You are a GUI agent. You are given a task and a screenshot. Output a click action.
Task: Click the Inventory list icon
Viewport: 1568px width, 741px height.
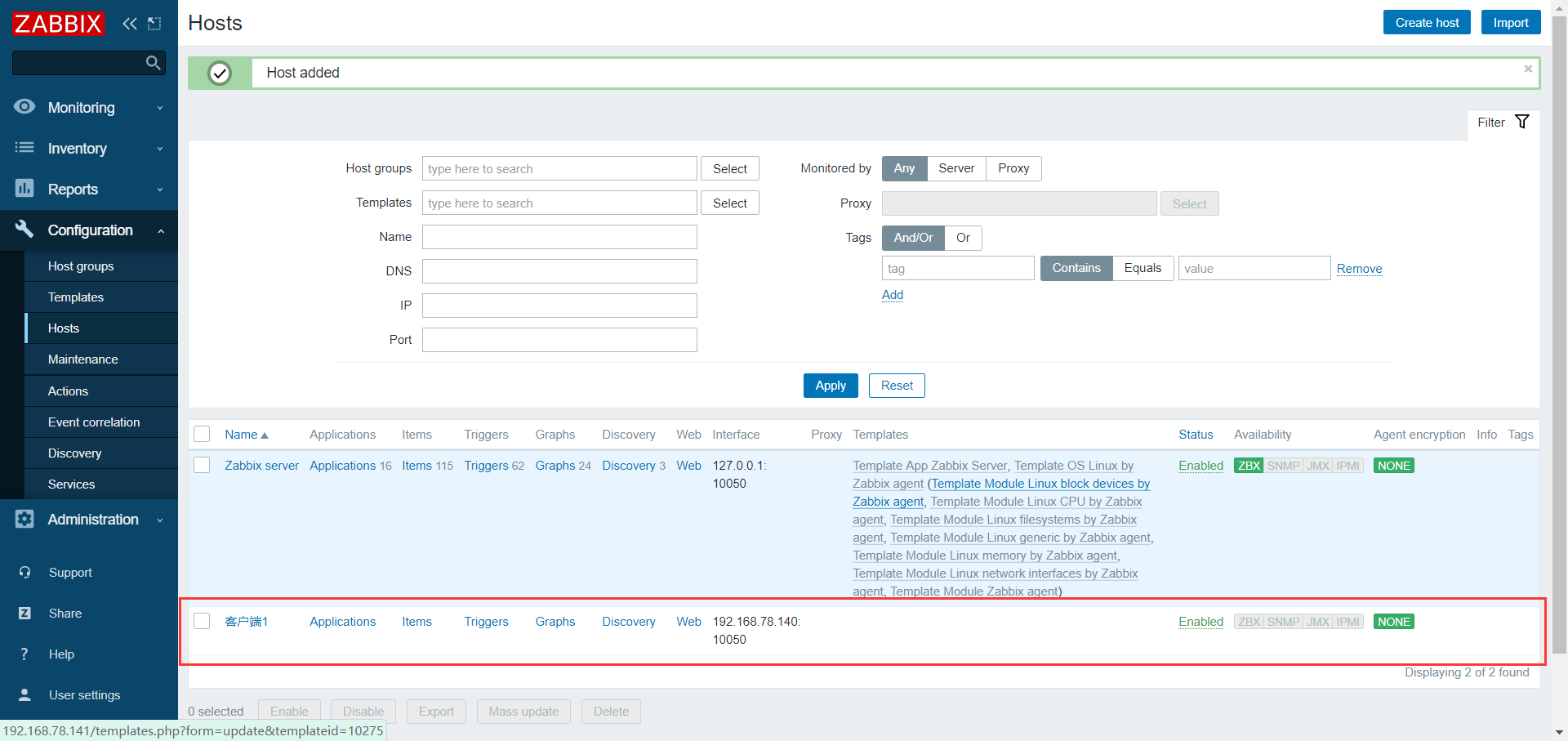point(24,148)
